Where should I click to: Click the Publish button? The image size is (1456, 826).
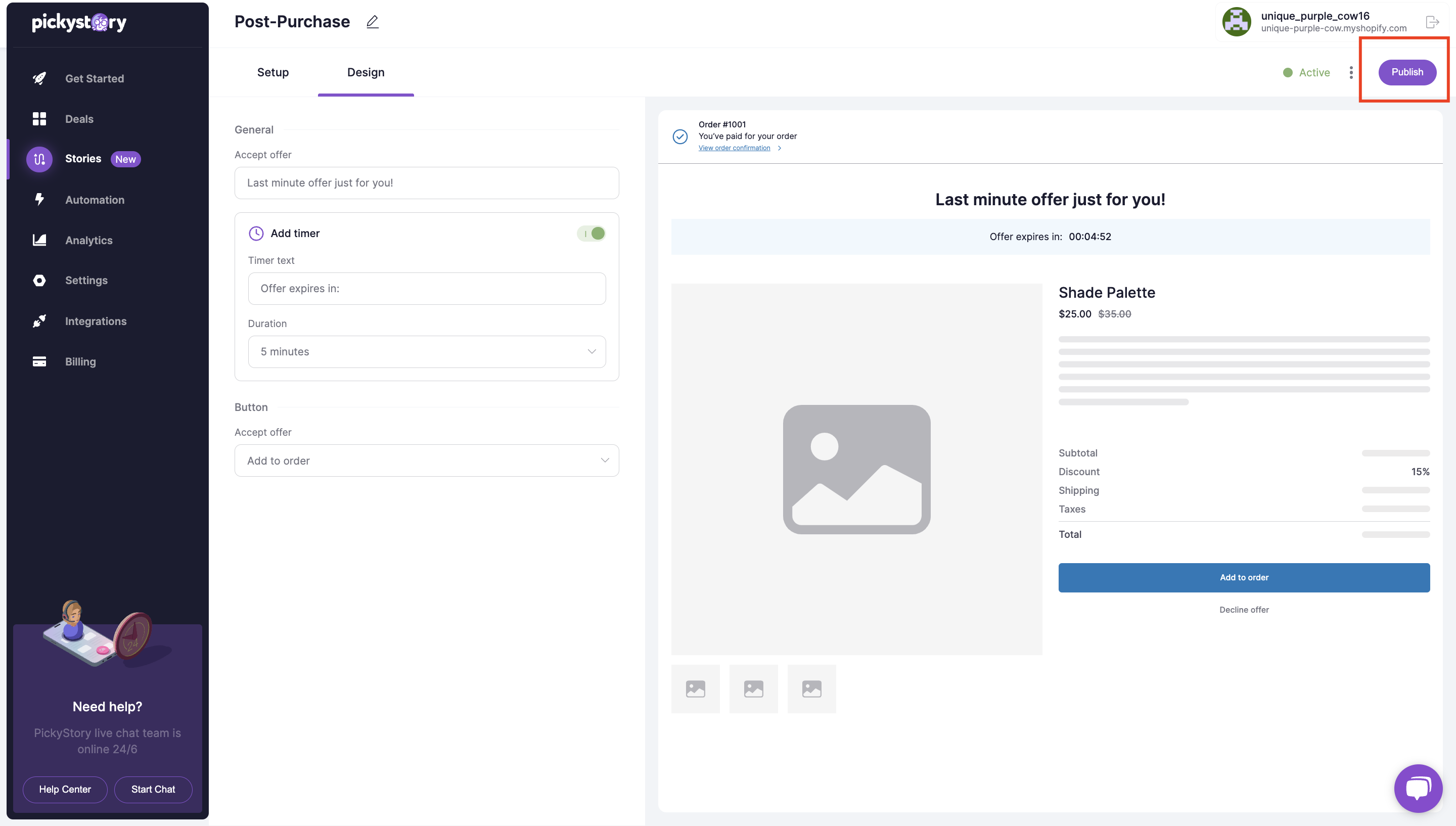pyautogui.click(x=1407, y=72)
